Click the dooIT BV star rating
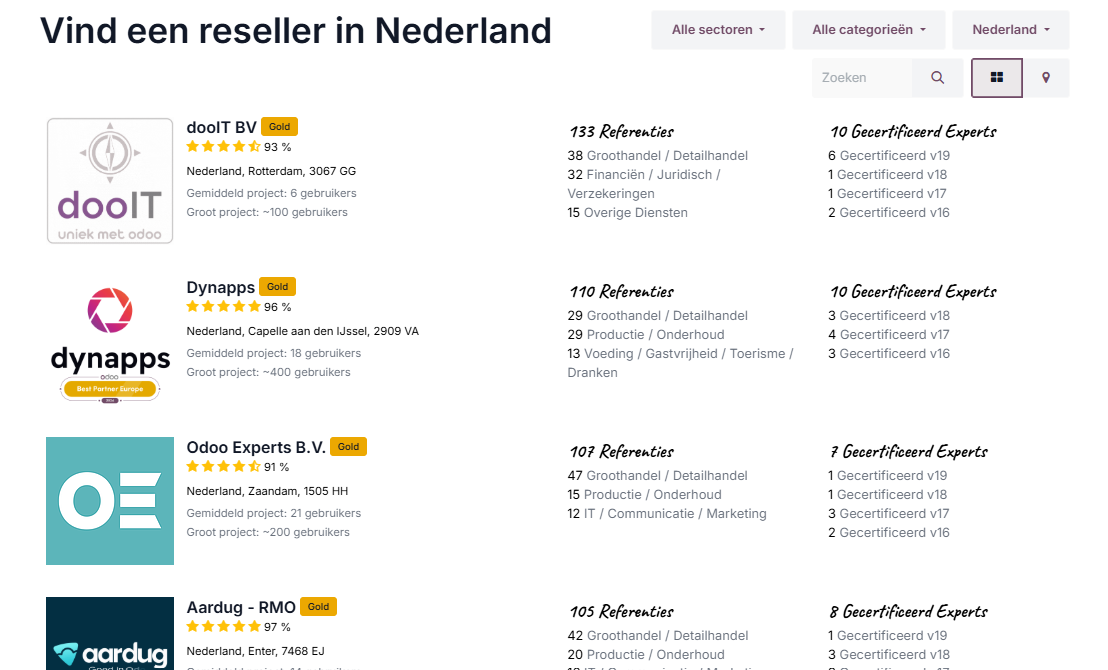1108x670 pixels. pos(223,147)
